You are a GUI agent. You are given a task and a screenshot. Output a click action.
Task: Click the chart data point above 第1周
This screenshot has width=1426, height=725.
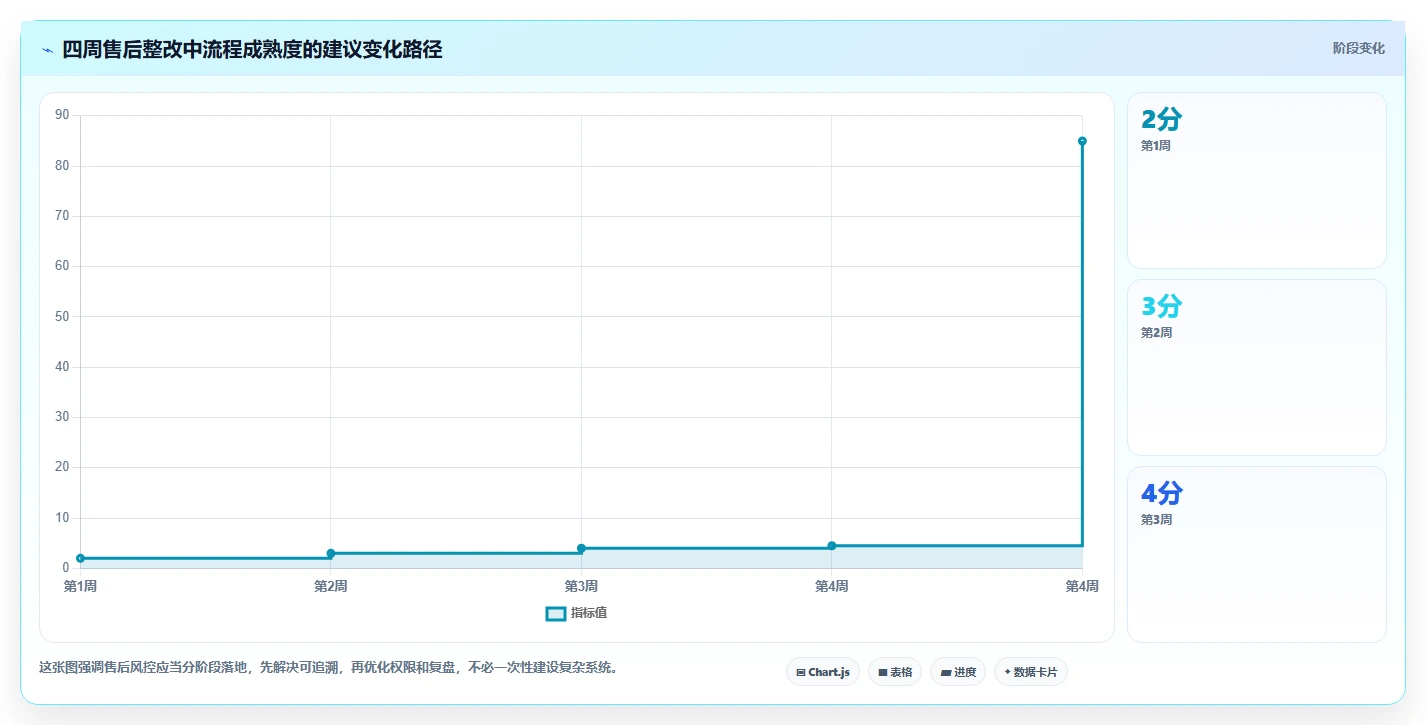(81, 558)
